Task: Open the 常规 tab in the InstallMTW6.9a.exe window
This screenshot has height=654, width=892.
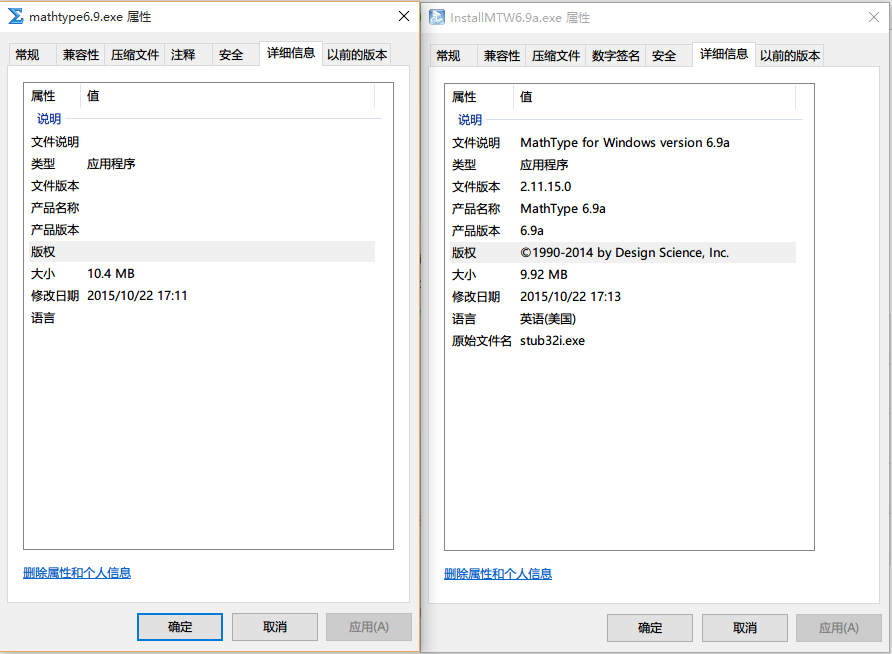Action: (x=453, y=56)
